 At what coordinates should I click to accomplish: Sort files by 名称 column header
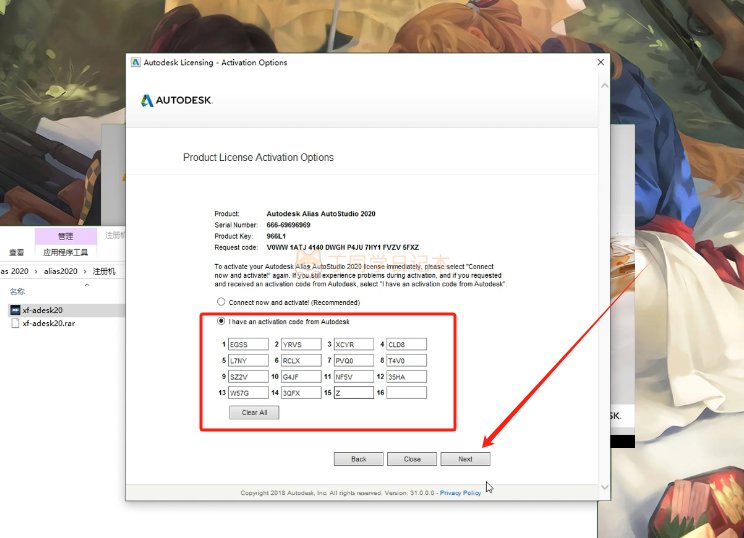[17, 291]
